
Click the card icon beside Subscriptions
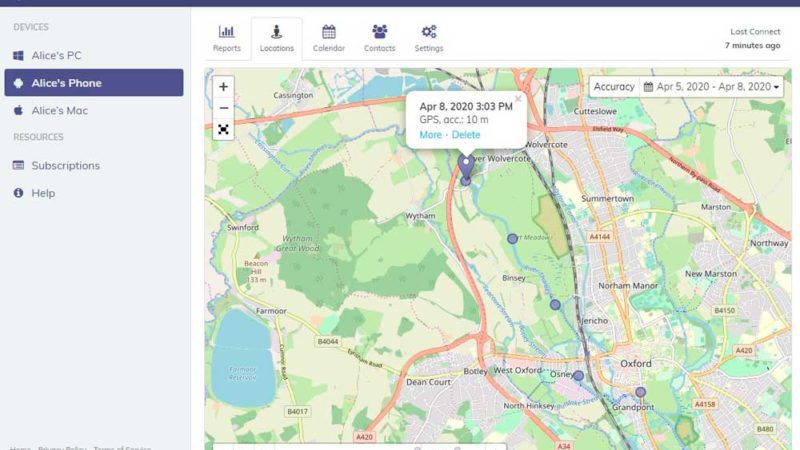18,165
